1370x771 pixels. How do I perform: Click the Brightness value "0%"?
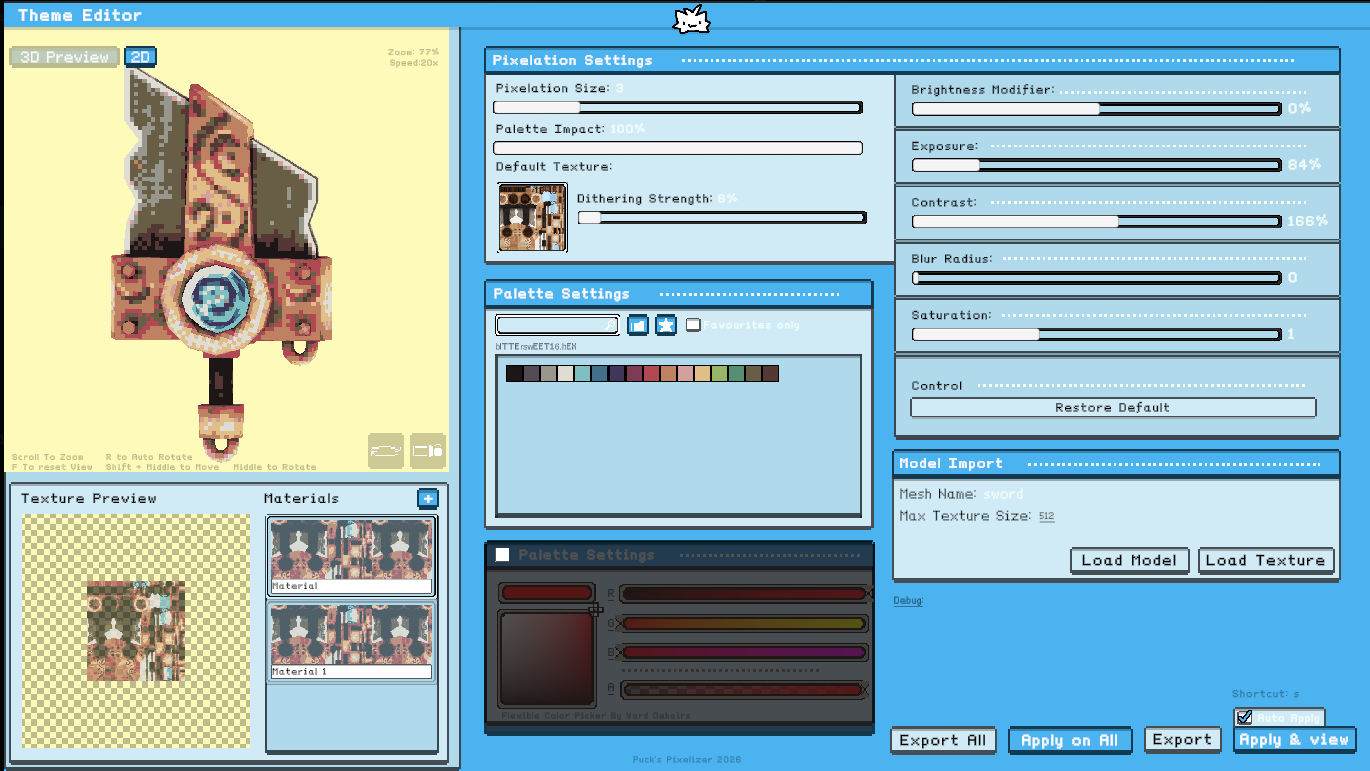[1299, 108]
